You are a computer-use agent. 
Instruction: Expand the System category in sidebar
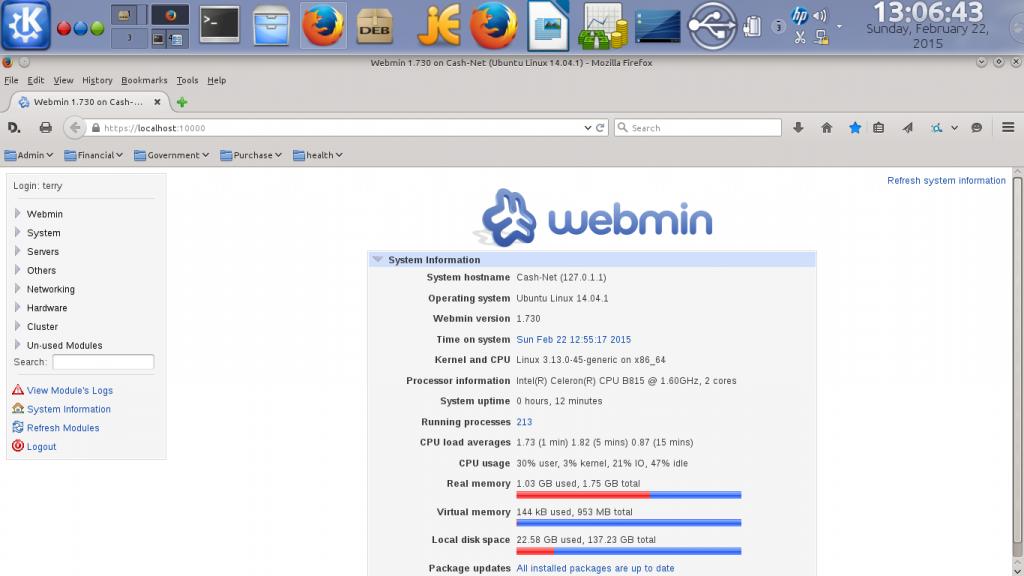(x=43, y=233)
